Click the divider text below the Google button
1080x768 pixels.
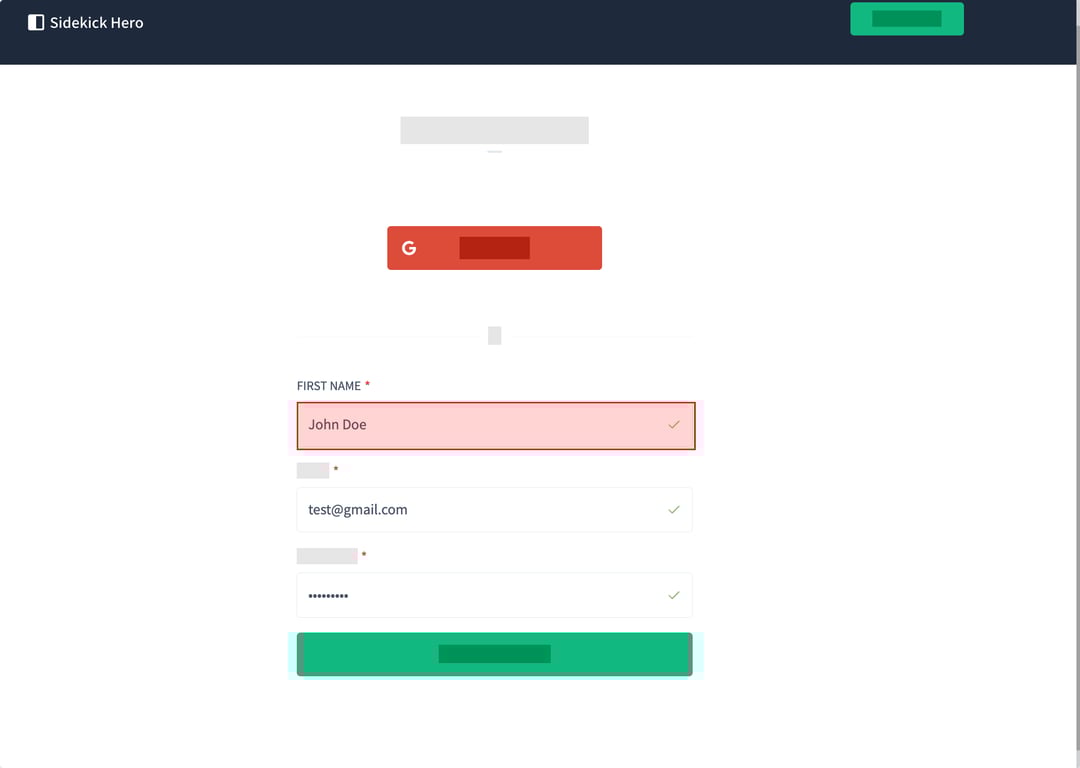494,336
